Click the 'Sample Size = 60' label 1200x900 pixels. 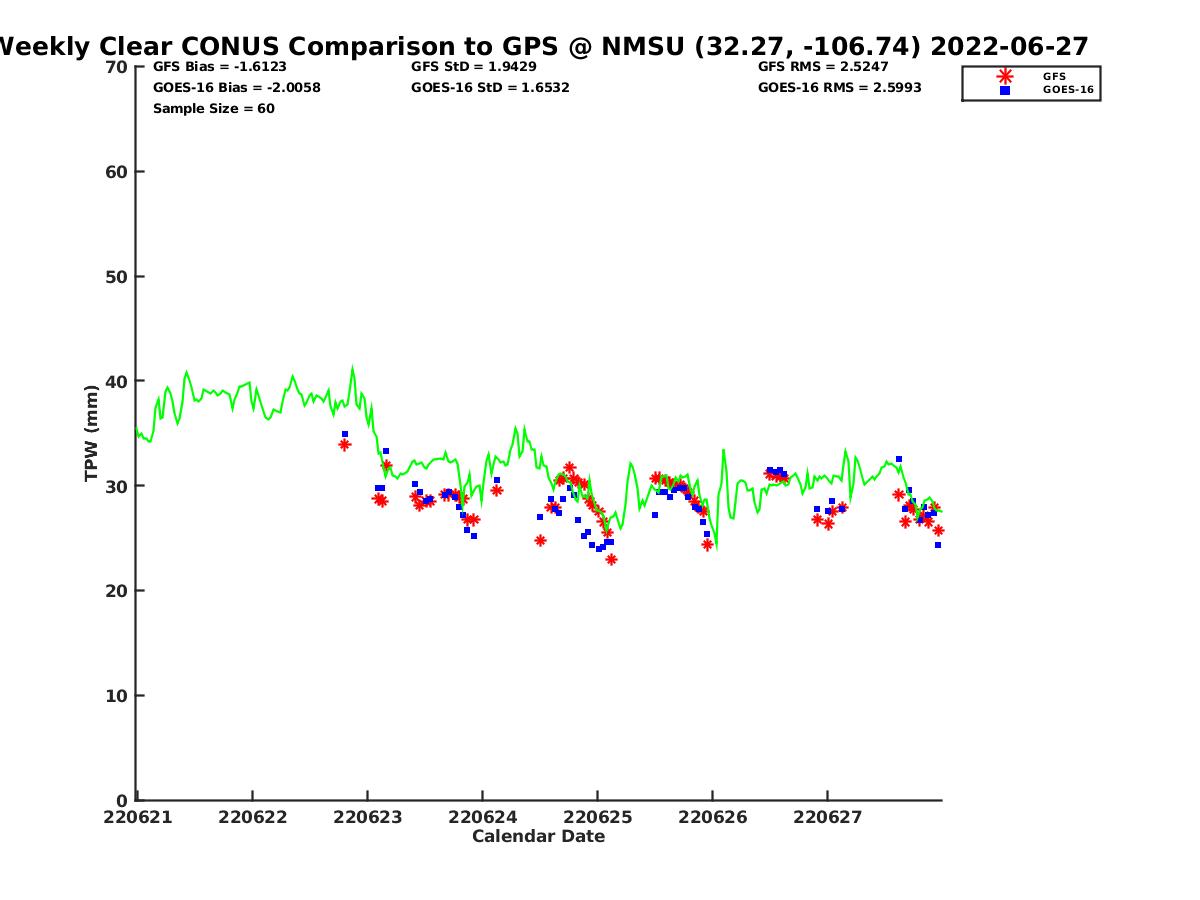tap(214, 109)
